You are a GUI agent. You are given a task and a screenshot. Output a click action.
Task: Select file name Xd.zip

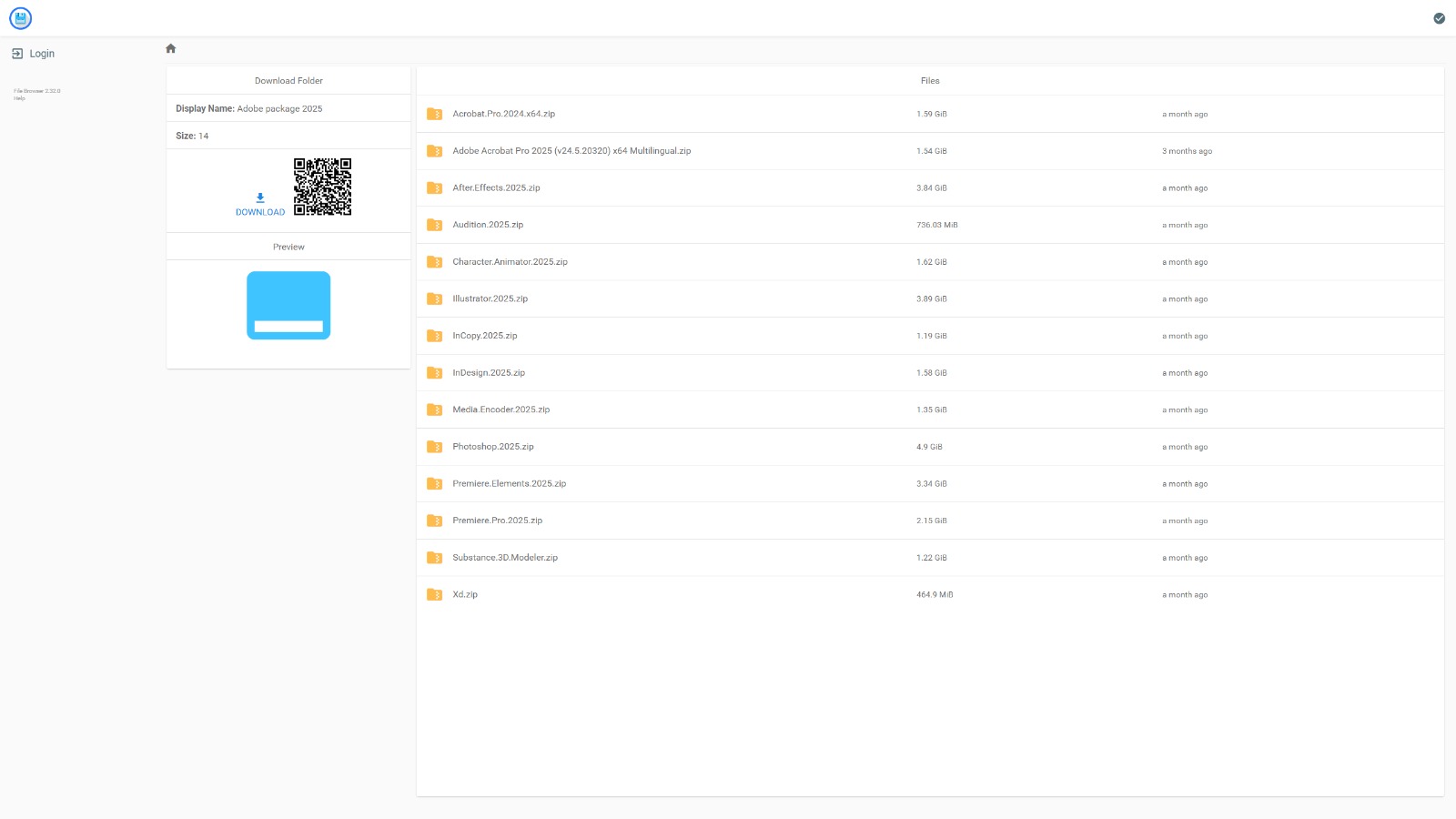click(x=465, y=594)
